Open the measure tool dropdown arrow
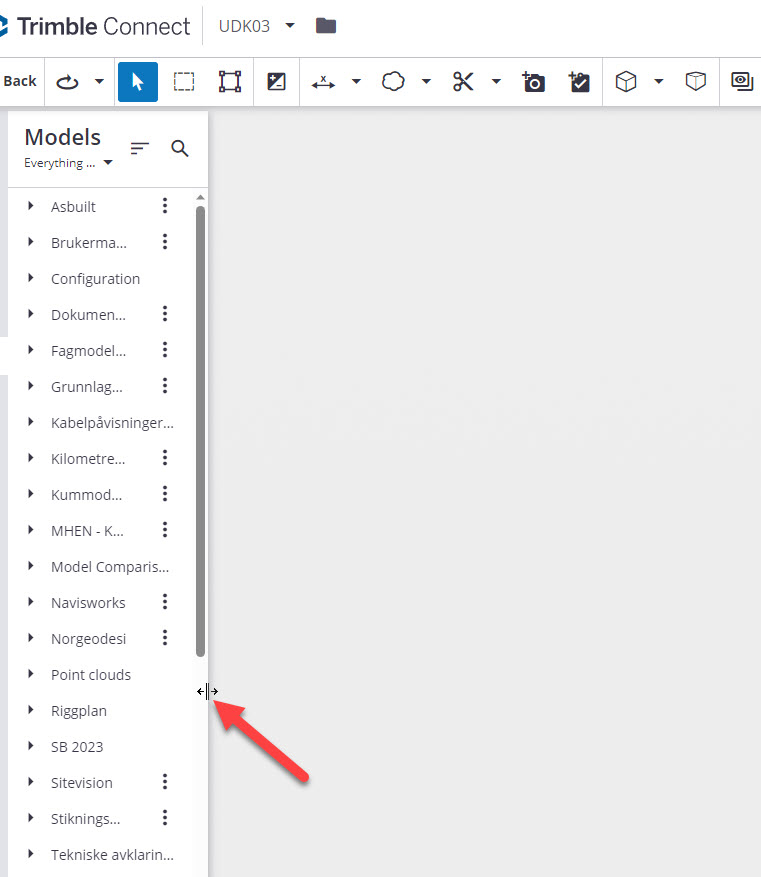This screenshot has height=877, width=761. (356, 82)
